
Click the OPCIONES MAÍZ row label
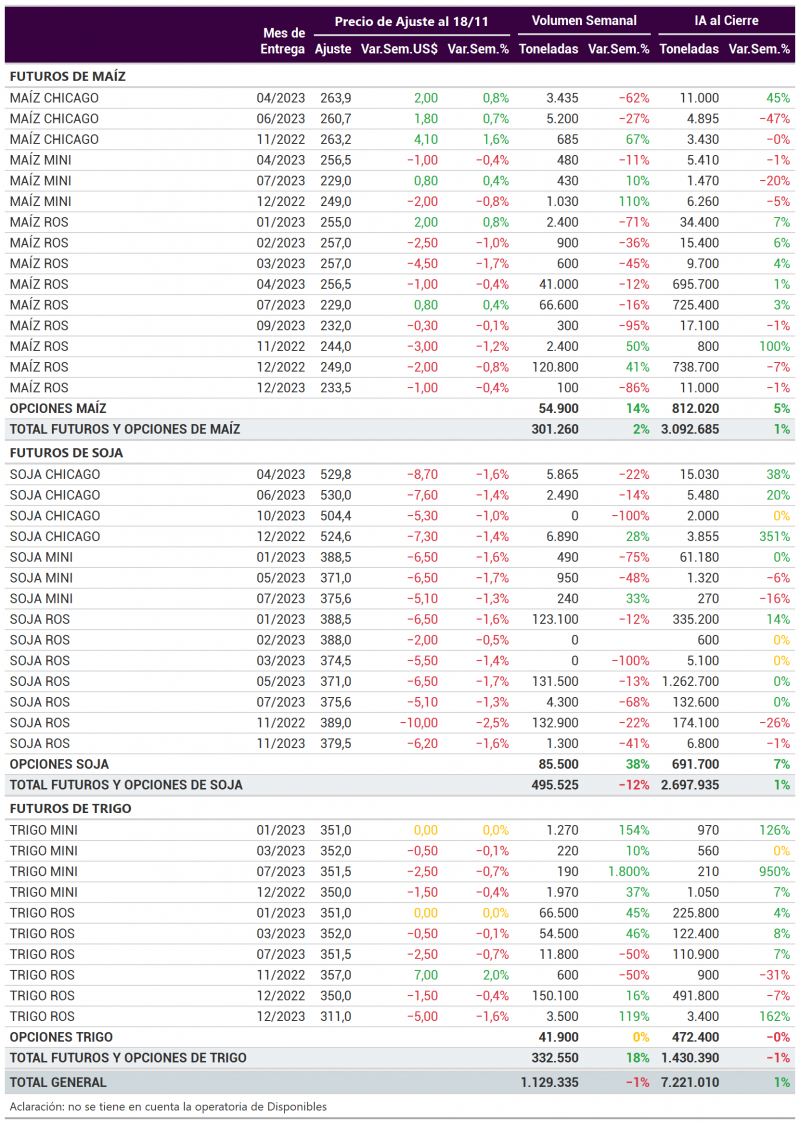(x=58, y=409)
